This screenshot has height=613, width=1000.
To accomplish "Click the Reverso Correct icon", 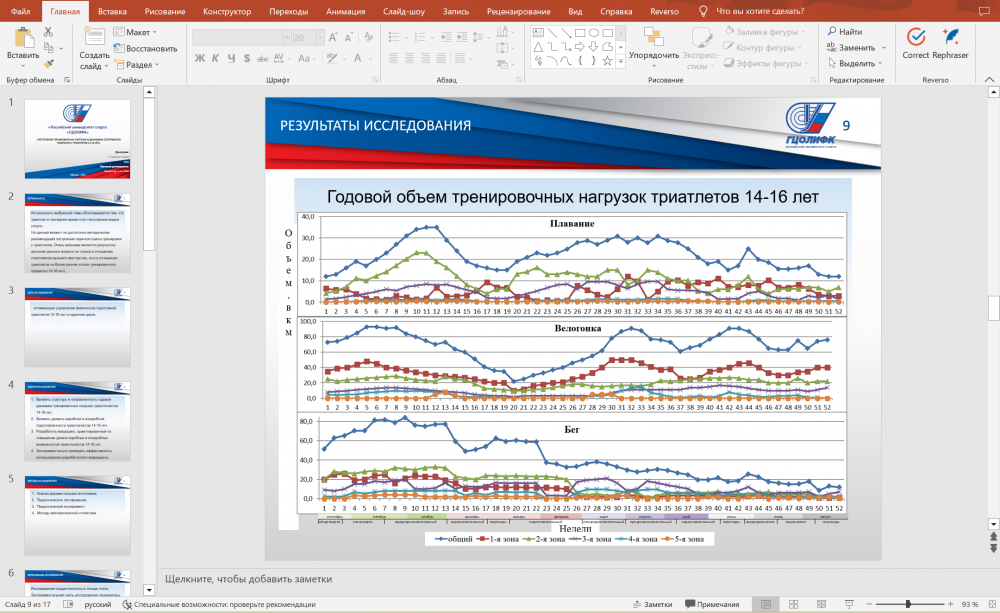I will click(x=915, y=38).
